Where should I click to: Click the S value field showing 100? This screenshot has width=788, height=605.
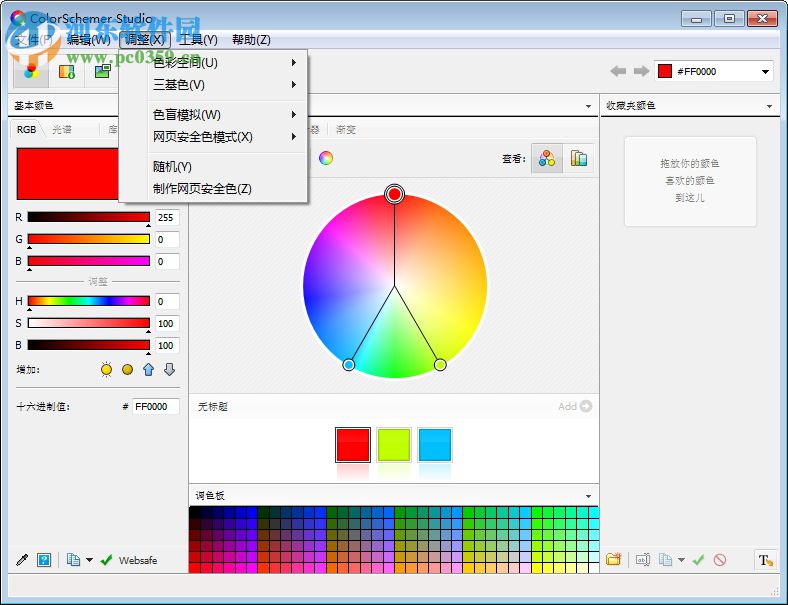(167, 324)
